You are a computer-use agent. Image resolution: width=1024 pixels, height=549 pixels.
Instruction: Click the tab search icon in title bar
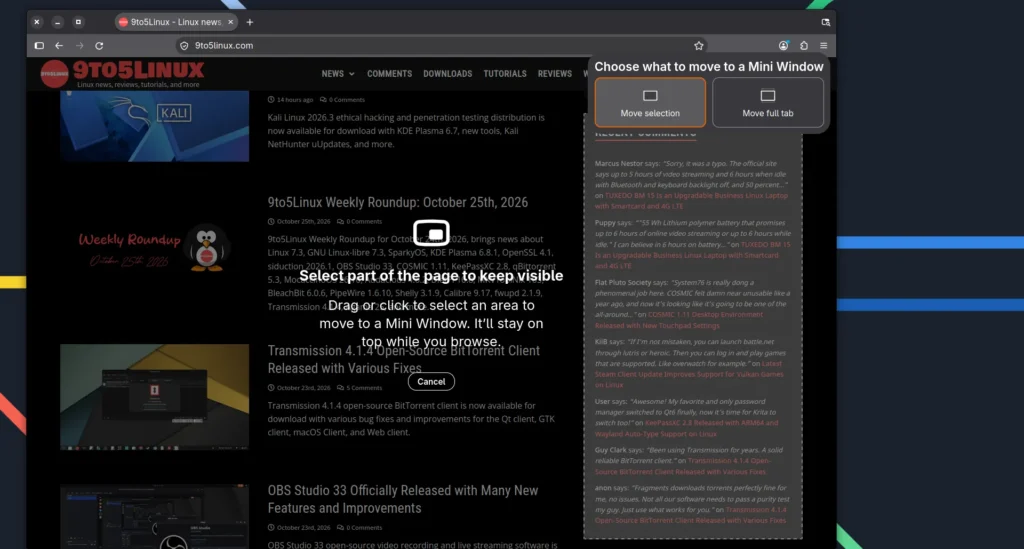pos(825,22)
